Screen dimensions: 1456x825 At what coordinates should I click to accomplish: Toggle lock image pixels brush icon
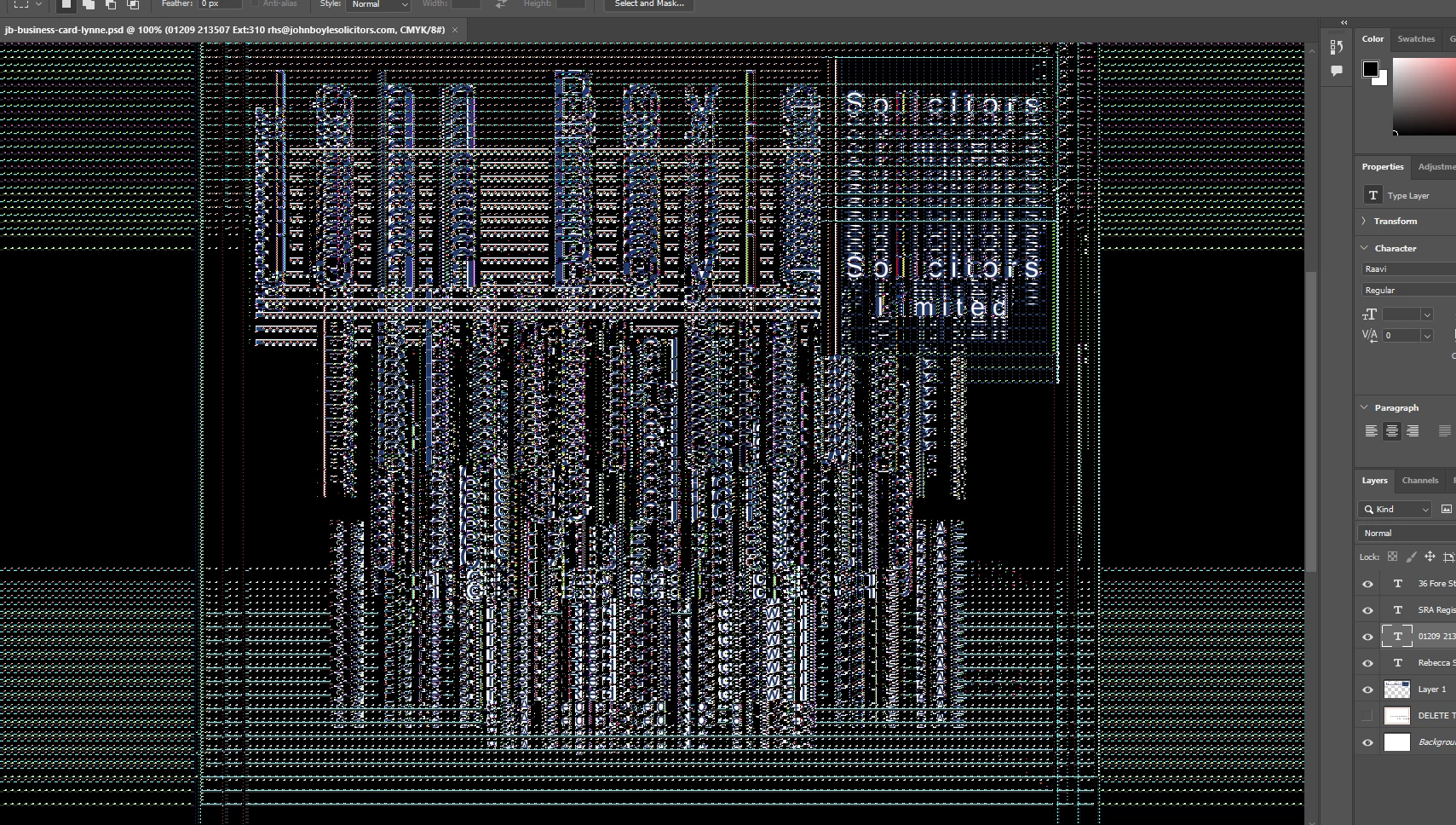(1411, 557)
